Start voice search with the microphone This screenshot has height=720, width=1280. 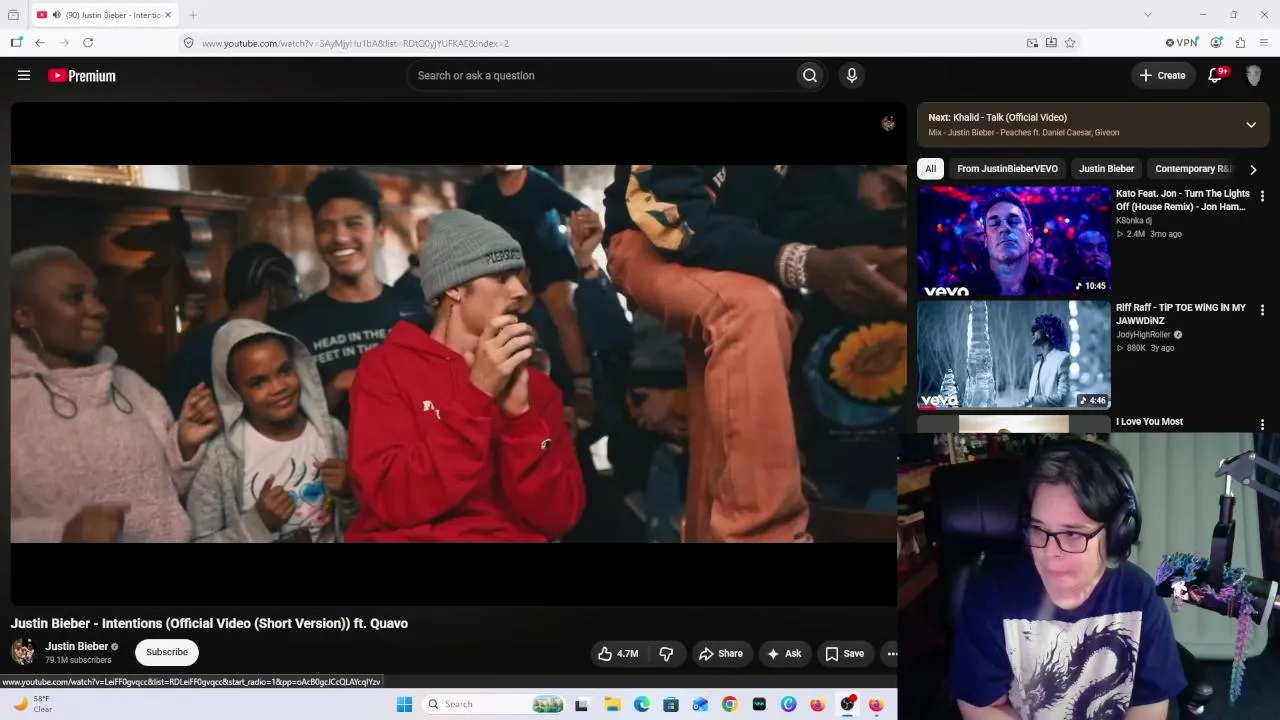pyautogui.click(x=852, y=75)
